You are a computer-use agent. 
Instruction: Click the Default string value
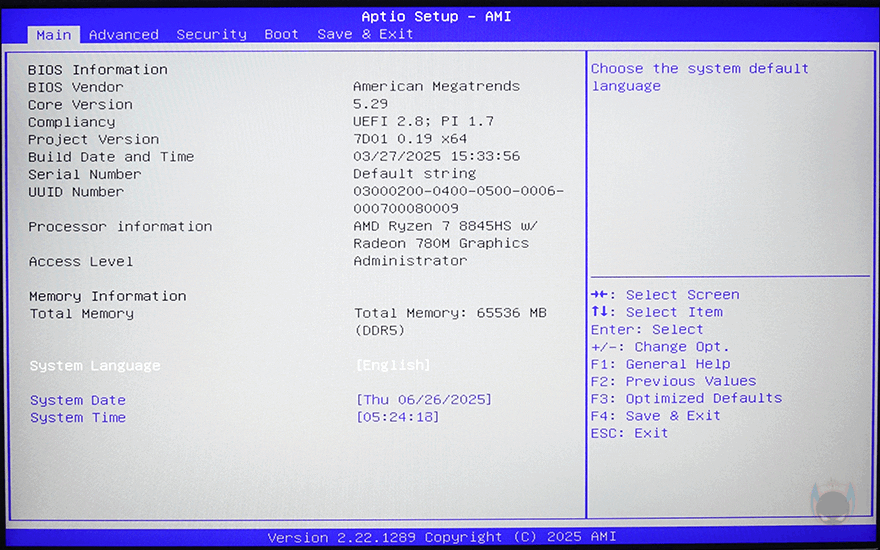point(415,173)
